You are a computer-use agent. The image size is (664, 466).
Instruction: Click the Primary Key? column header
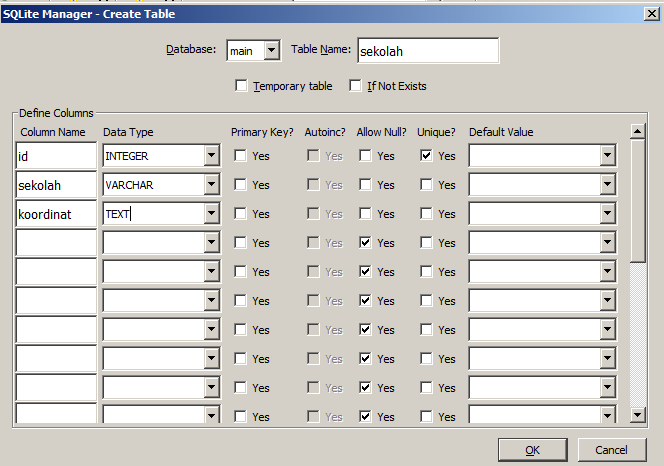[262, 132]
